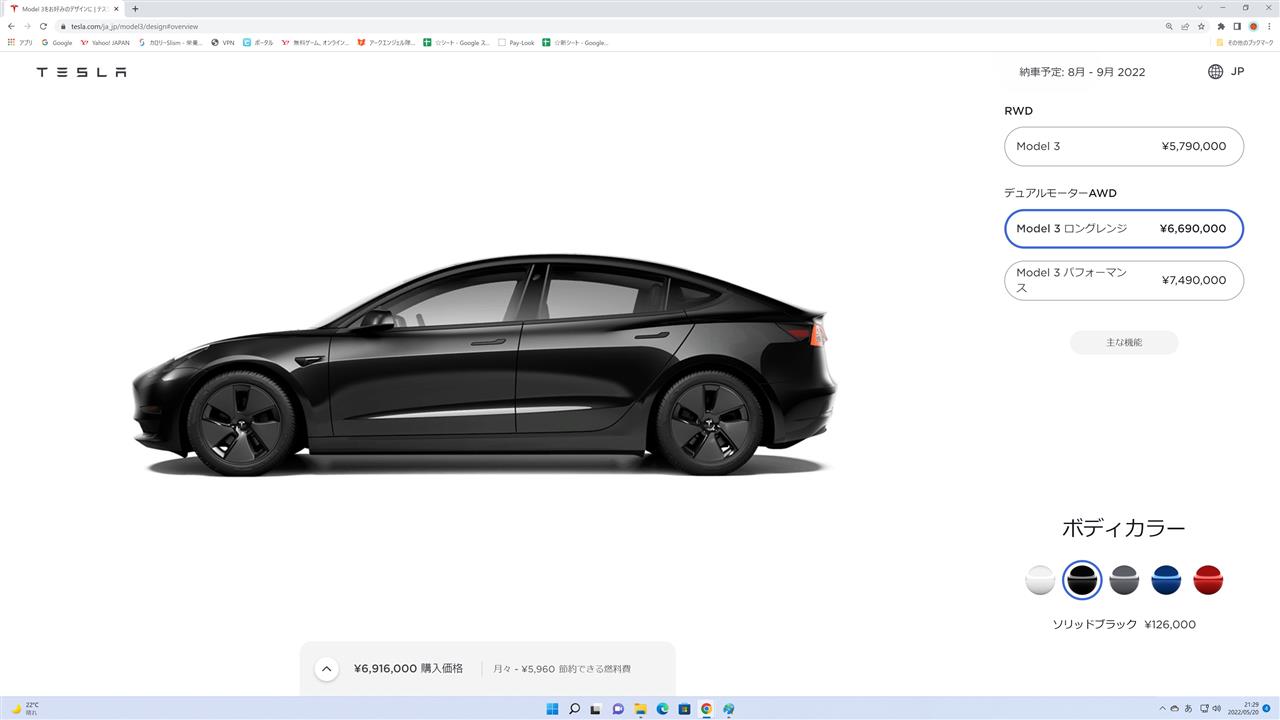Click the 主な機能 button
The width and height of the screenshot is (1280, 720).
[x=1124, y=342]
